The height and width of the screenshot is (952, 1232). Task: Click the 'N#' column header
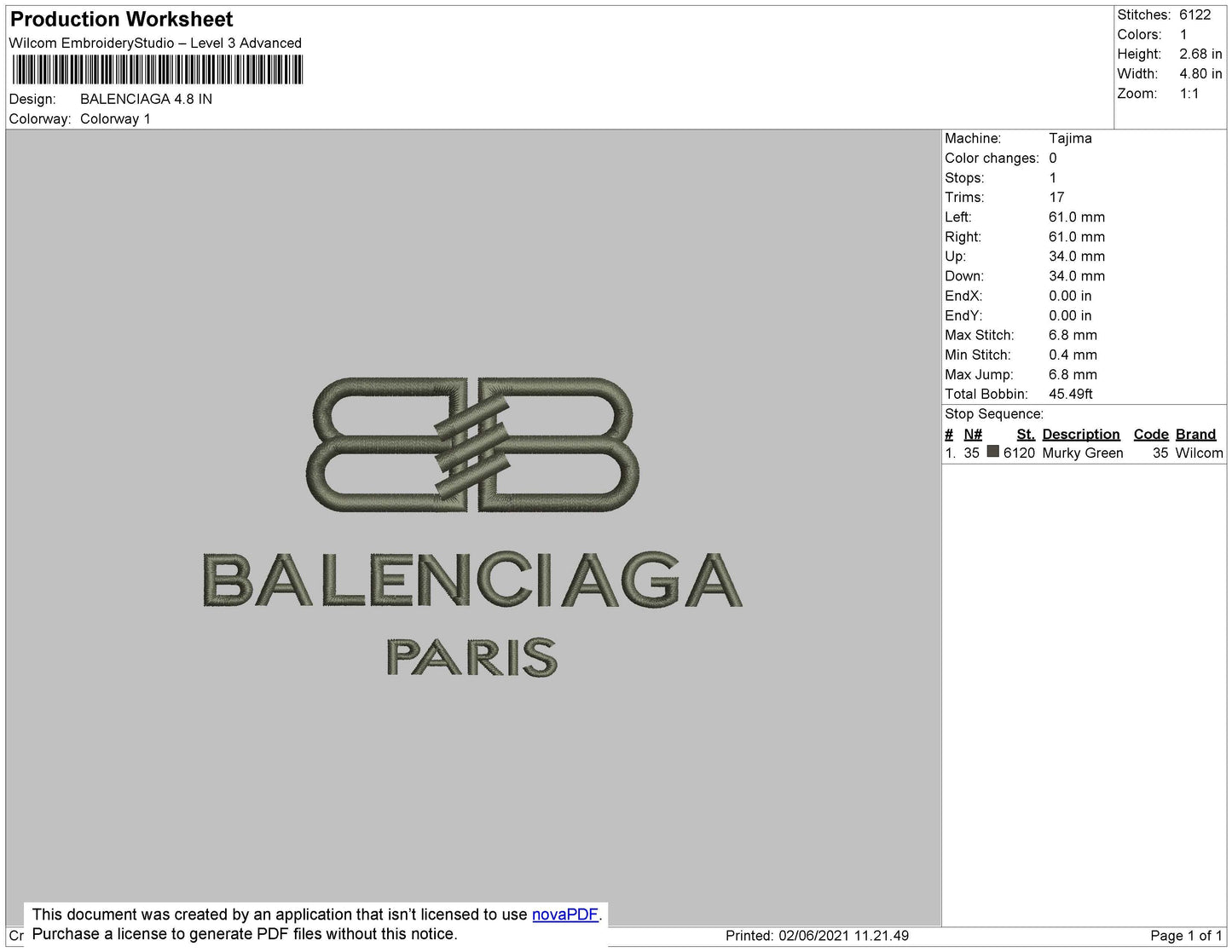973,435
